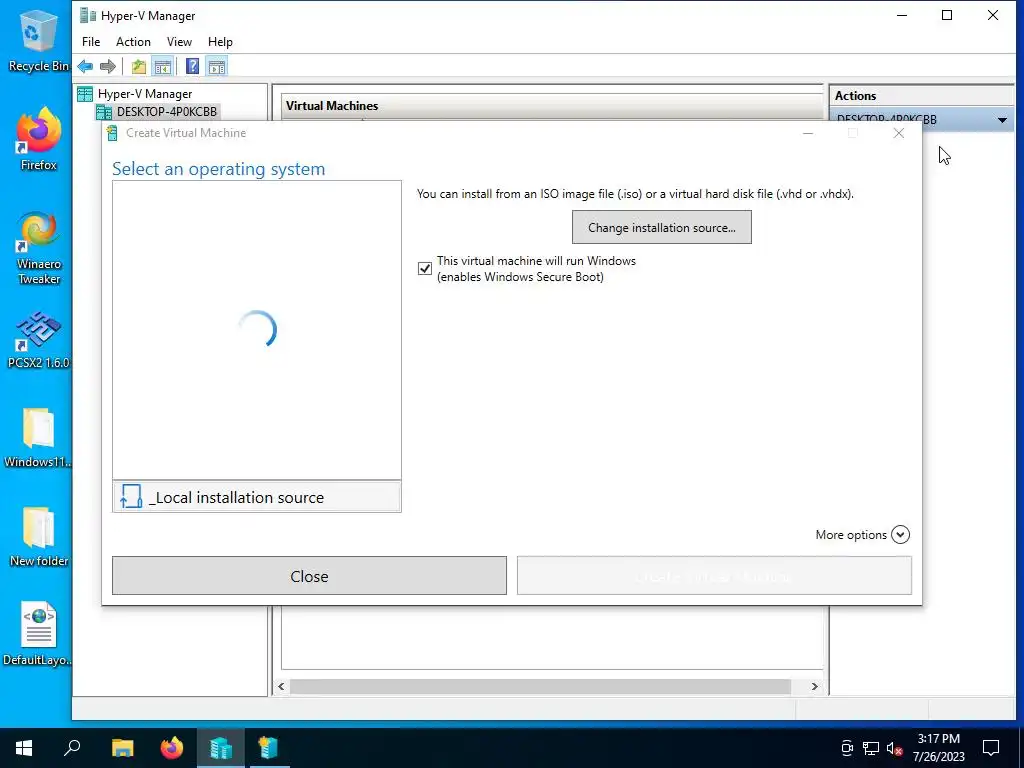The image size is (1024, 768).
Task: Select the Firefox desktop shortcut
Action: tap(38, 139)
